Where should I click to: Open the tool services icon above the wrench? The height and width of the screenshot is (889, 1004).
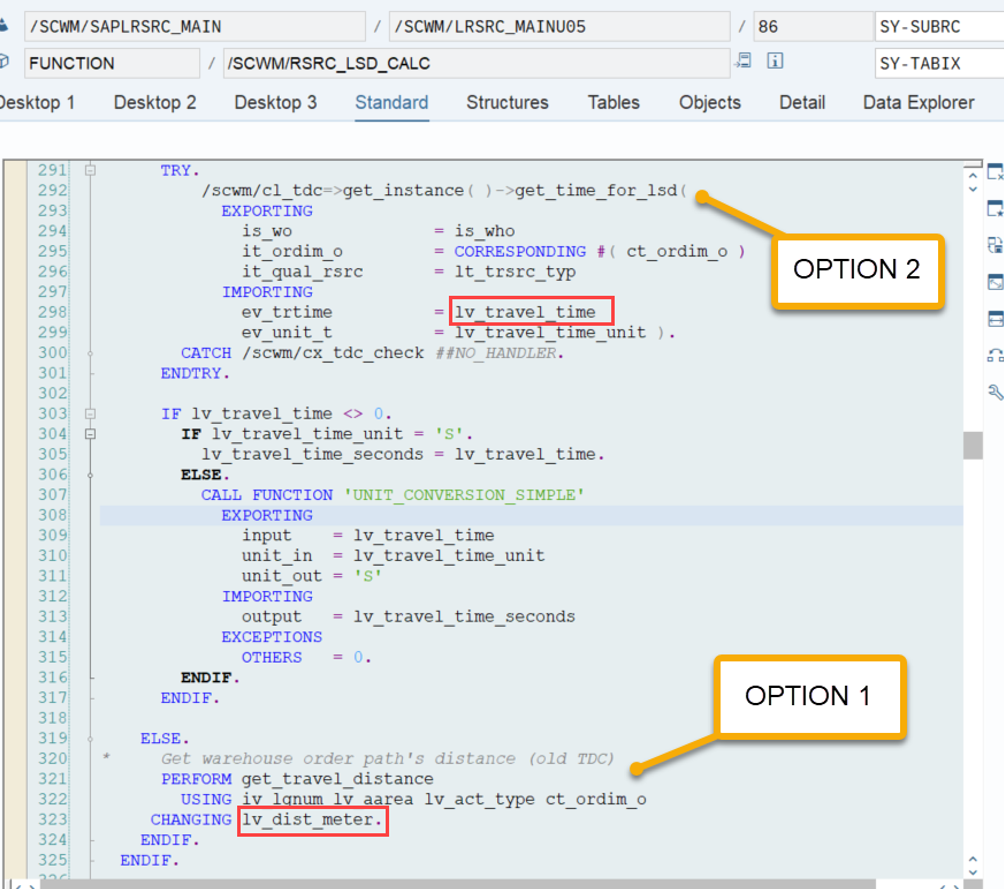(x=995, y=355)
